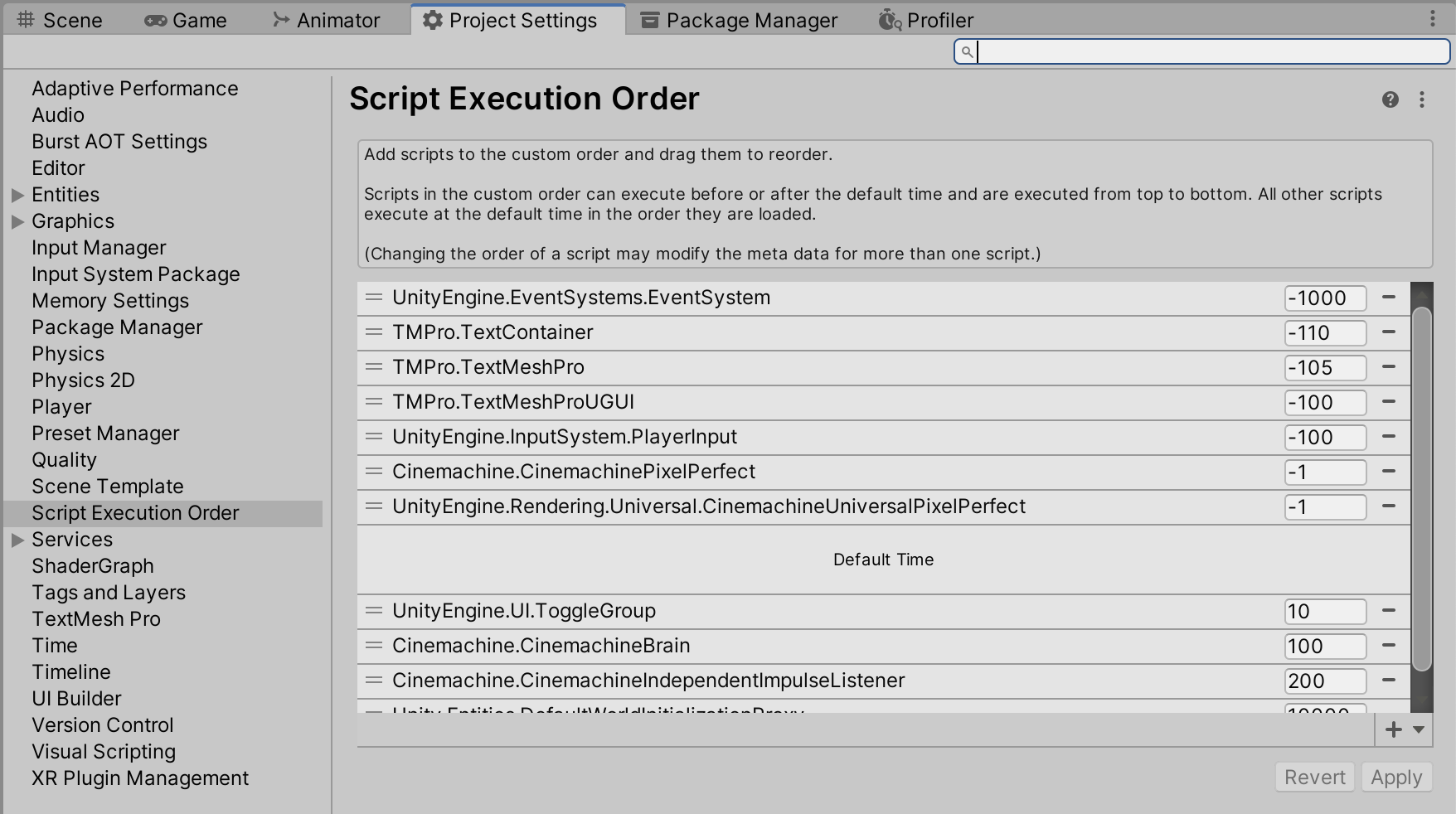Switch to the Animator tab
1456x814 pixels.
pos(327,20)
